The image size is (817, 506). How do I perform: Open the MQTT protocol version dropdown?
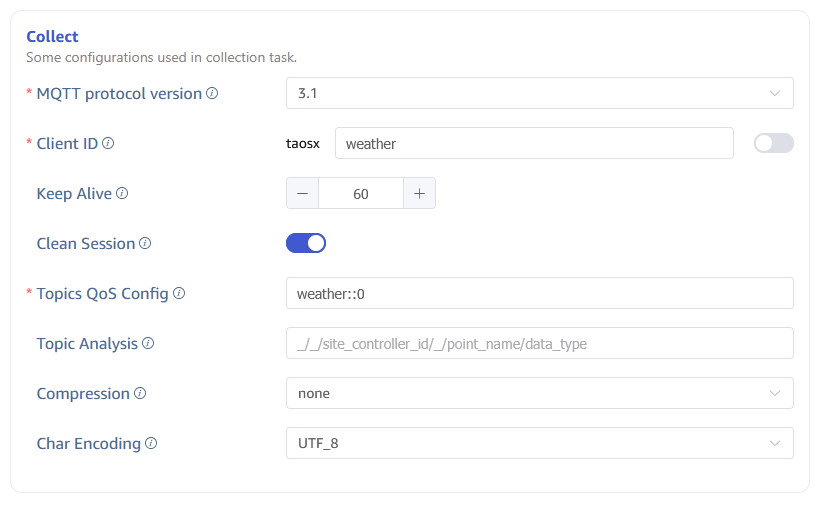pos(539,93)
